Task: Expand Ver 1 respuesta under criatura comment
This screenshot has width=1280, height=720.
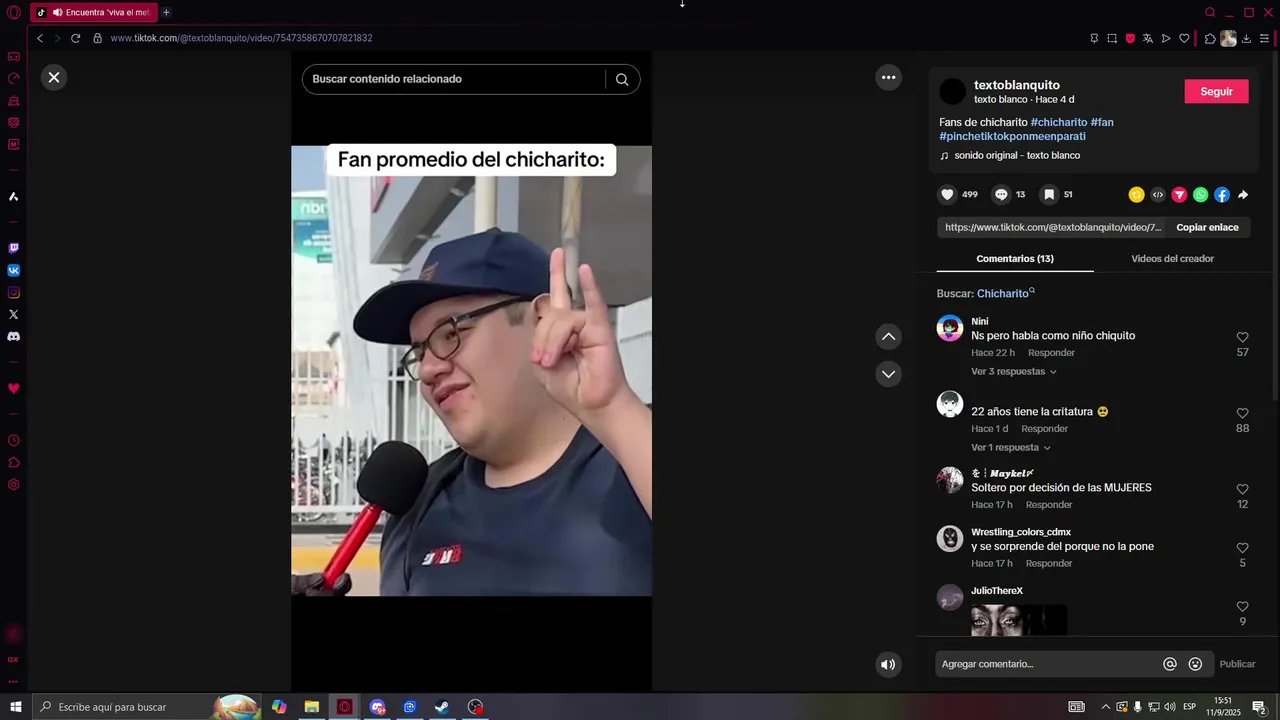Action: pos(1011,447)
